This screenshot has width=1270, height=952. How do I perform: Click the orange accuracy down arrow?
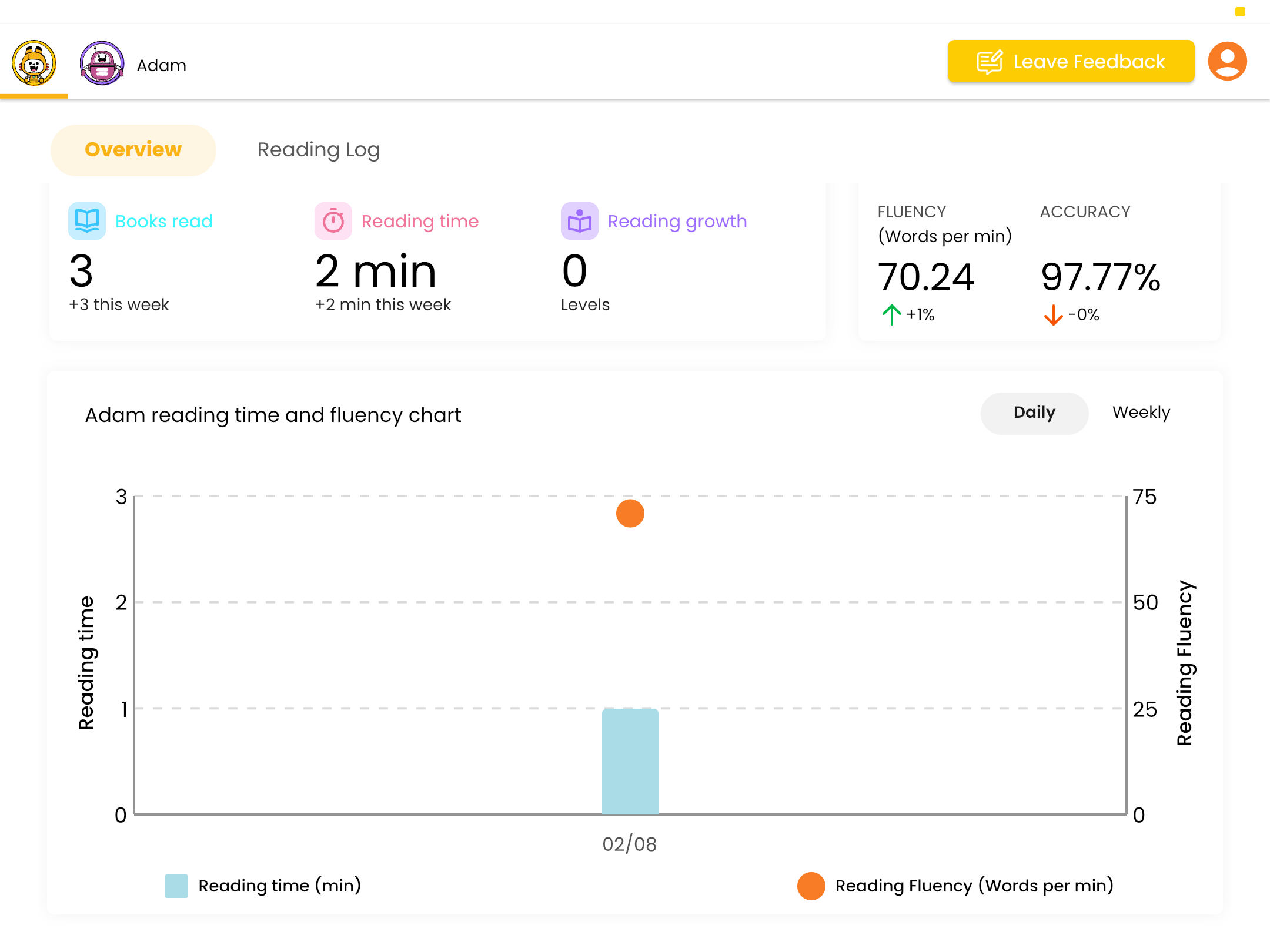tap(1053, 315)
